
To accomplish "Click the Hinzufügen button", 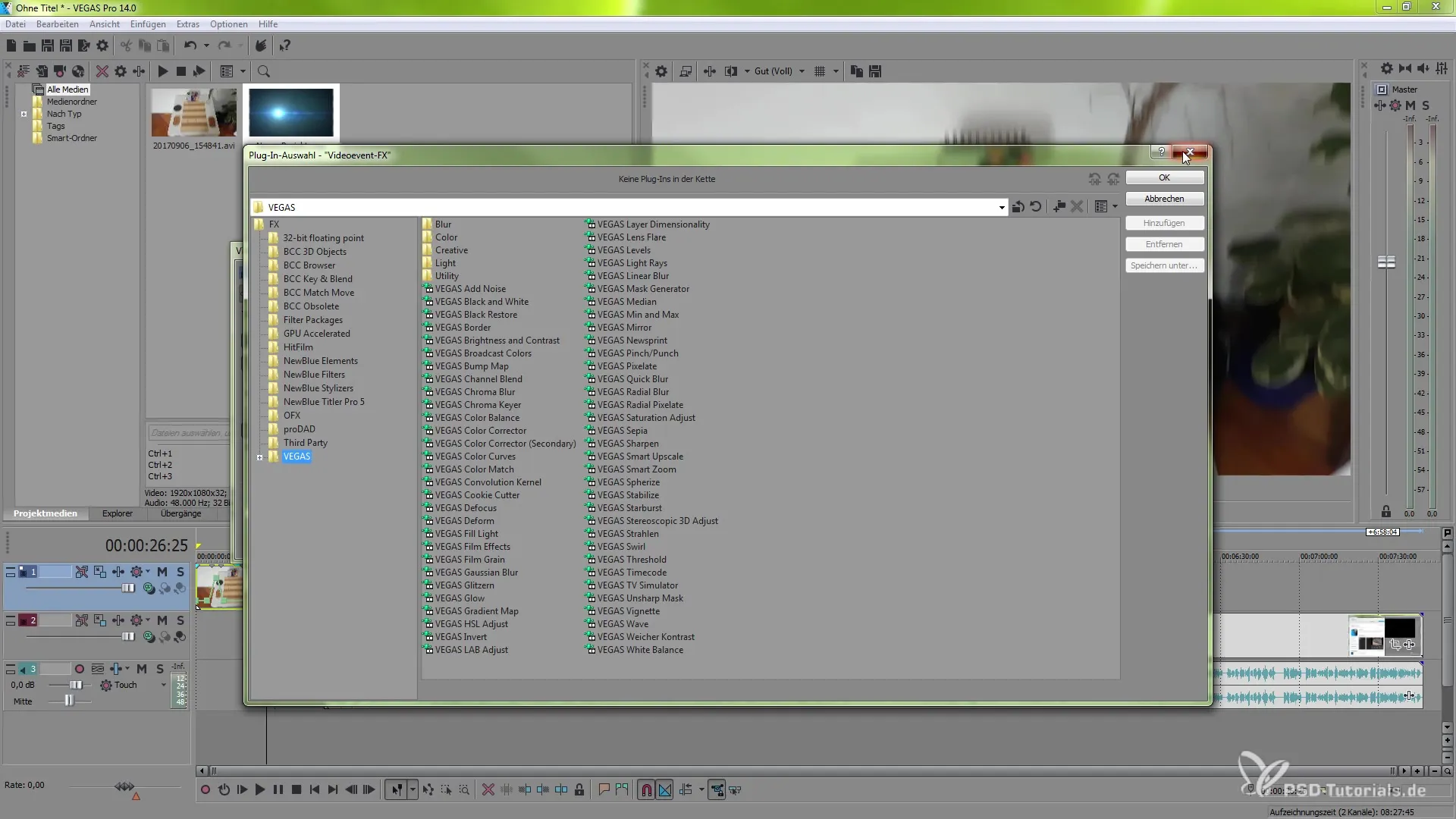I will tap(1165, 223).
